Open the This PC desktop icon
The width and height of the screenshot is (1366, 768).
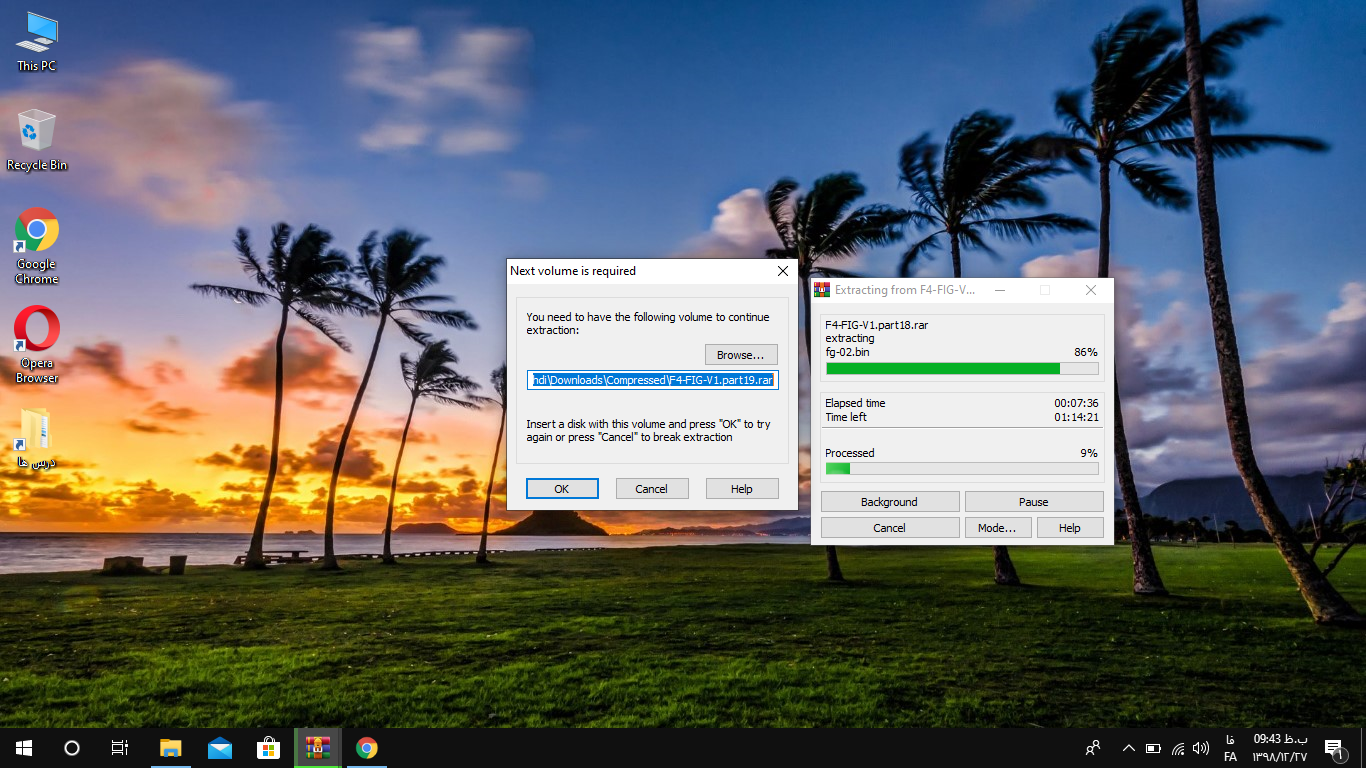(x=37, y=40)
